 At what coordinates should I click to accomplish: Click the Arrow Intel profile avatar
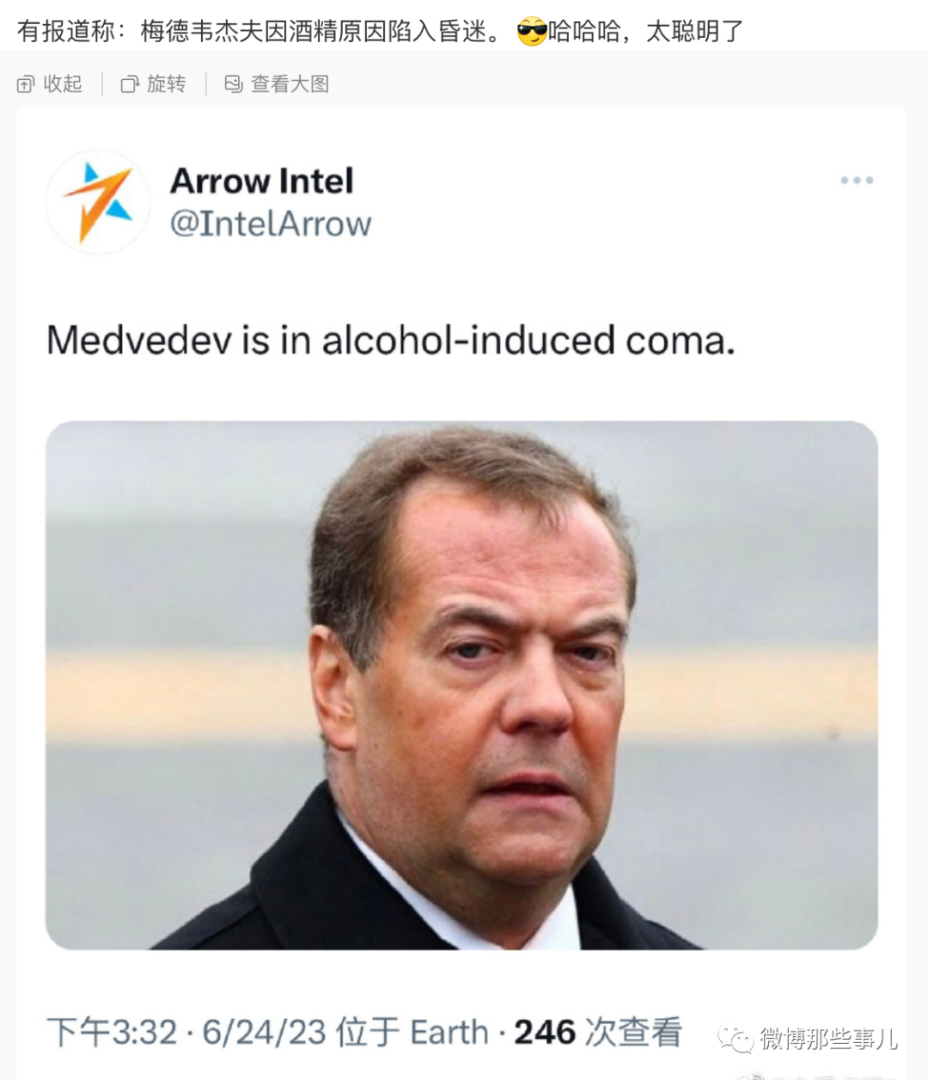pos(97,202)
